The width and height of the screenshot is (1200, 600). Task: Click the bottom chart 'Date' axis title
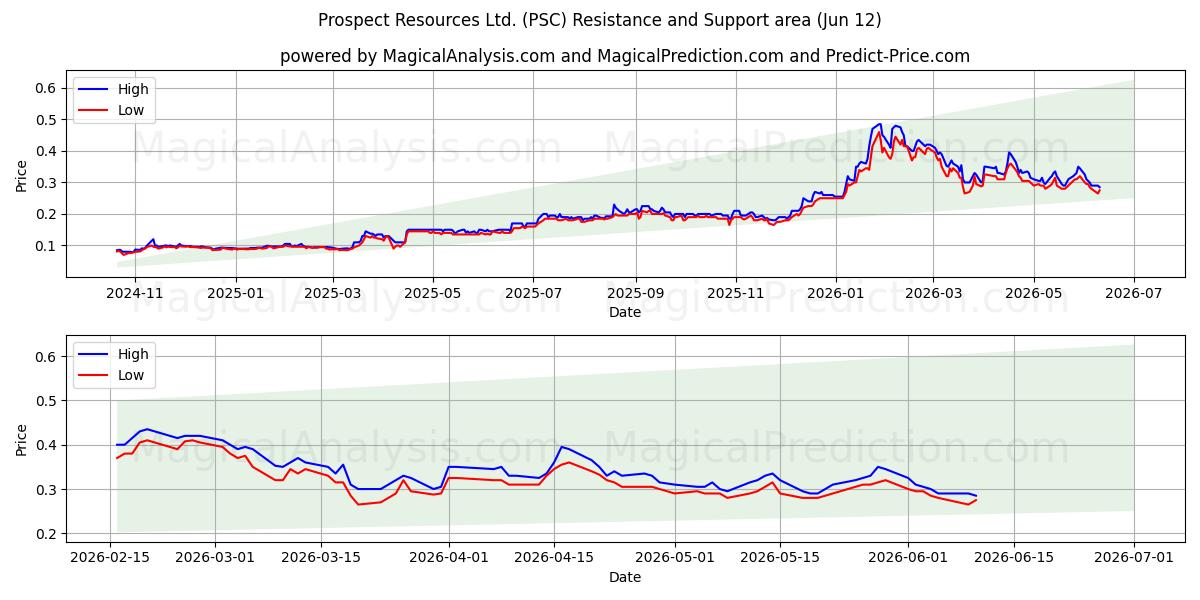point(625,577)
